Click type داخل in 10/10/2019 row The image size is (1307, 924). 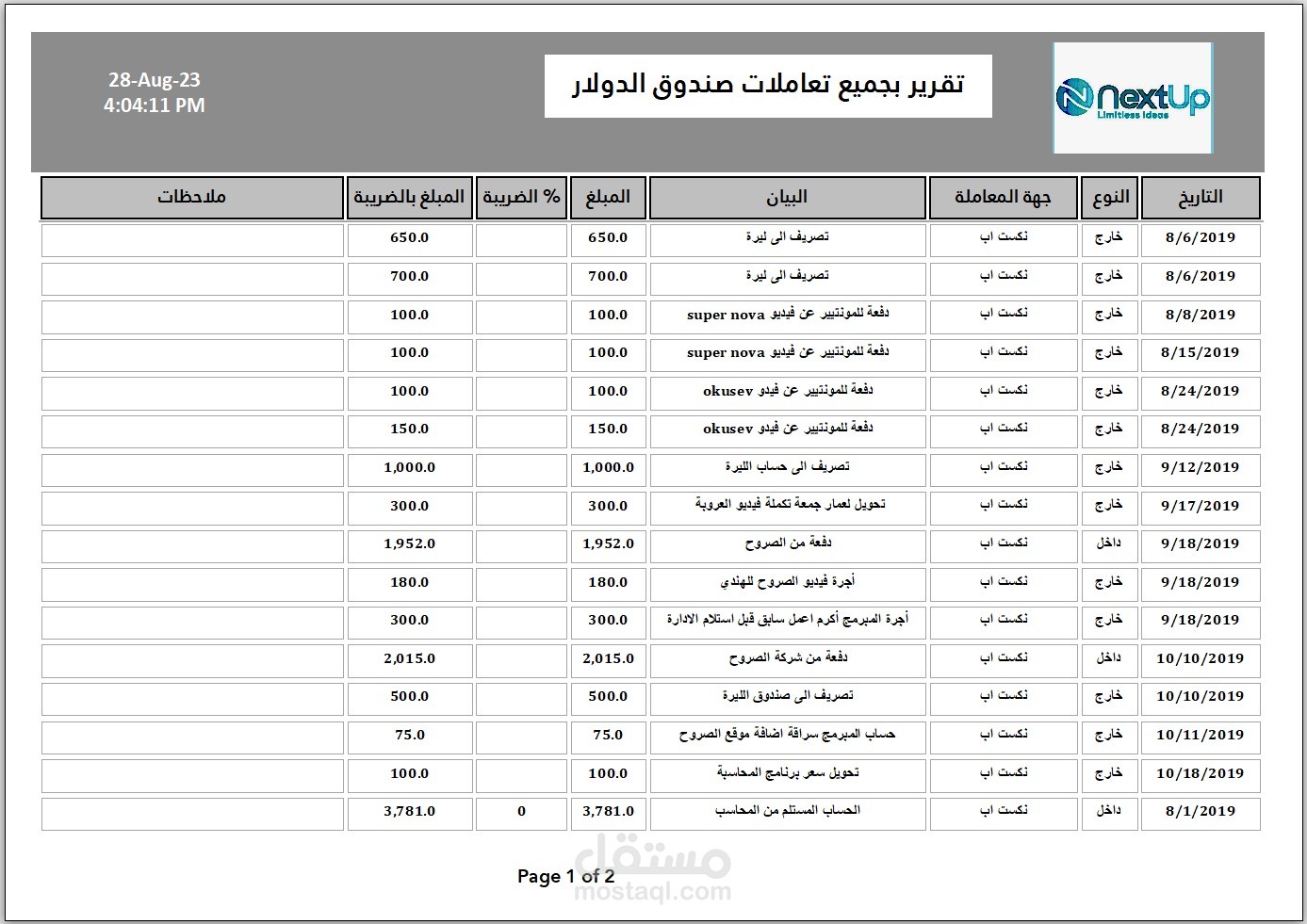(1110, 659)
